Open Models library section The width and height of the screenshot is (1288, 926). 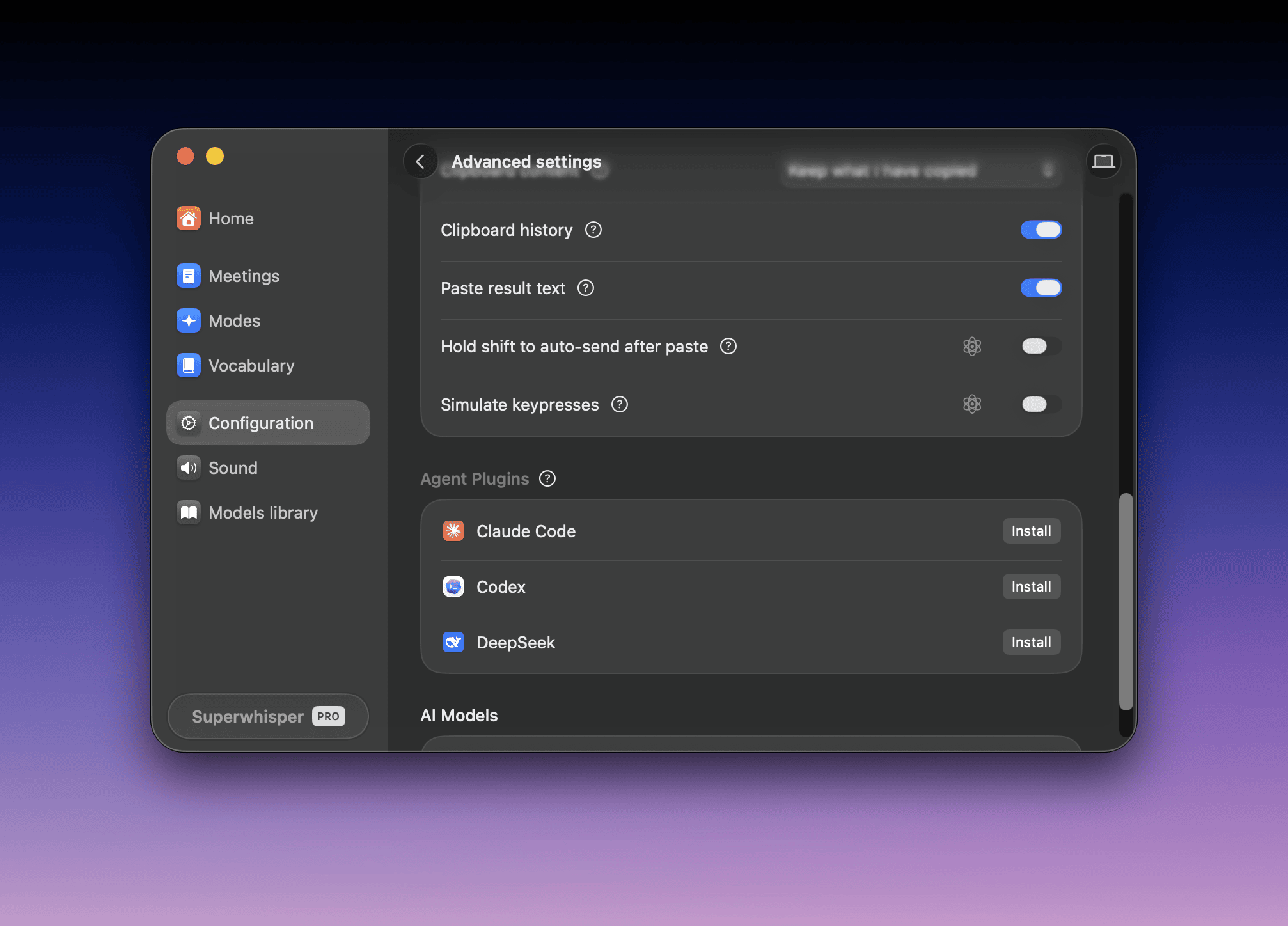[x=268, y=513]
